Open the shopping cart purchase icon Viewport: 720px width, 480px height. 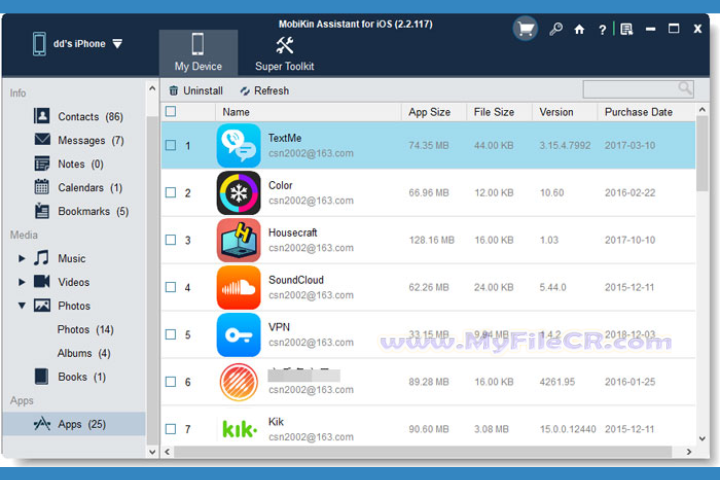click(x=525, y=29)
